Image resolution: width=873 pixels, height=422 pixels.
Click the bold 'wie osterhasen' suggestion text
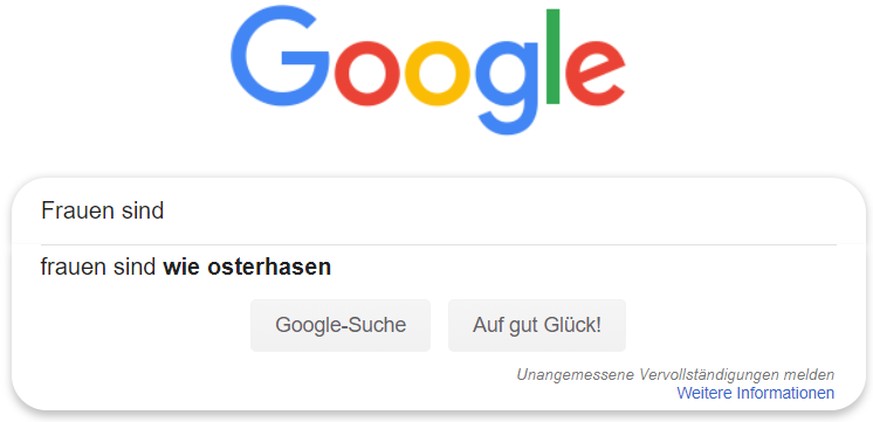(247, 267)
